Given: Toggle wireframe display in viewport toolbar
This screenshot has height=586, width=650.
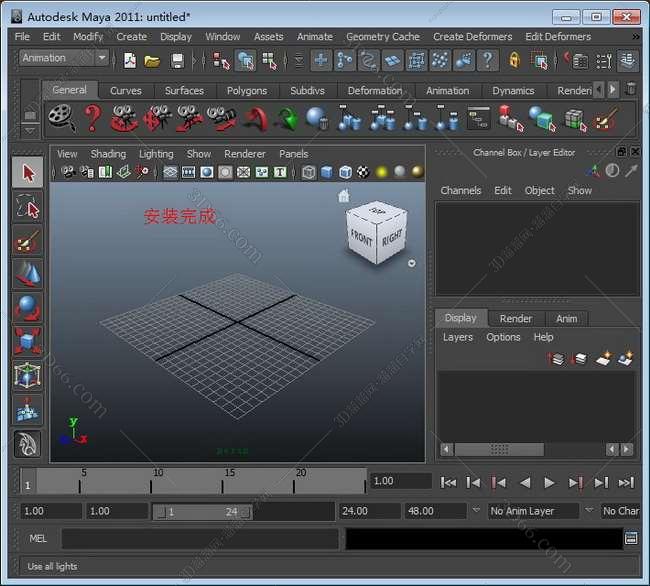Looking at the screenshot, I should click(309, 172).
